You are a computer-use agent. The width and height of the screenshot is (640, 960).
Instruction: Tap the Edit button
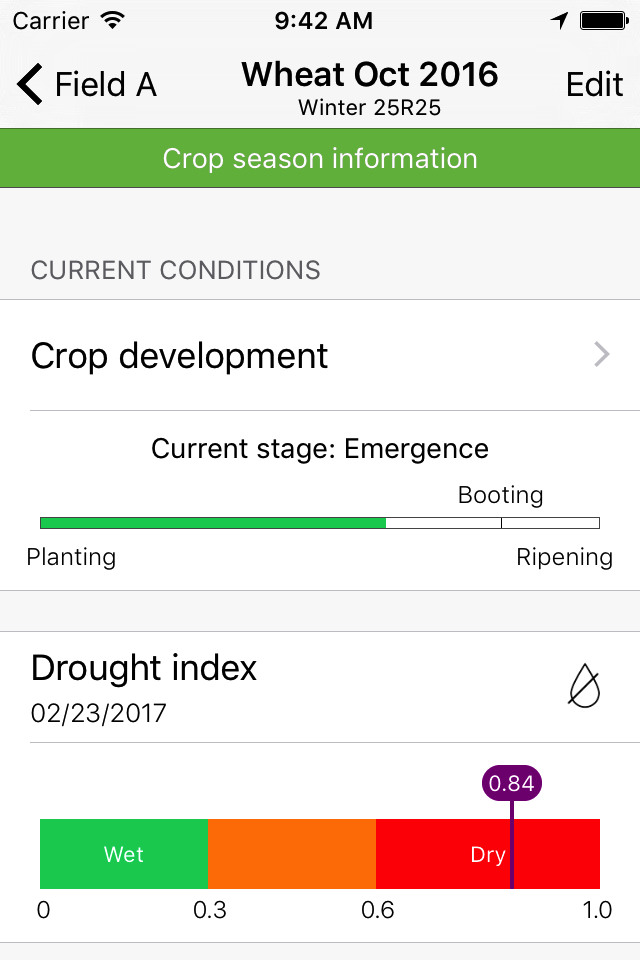[x=594, y=84]
